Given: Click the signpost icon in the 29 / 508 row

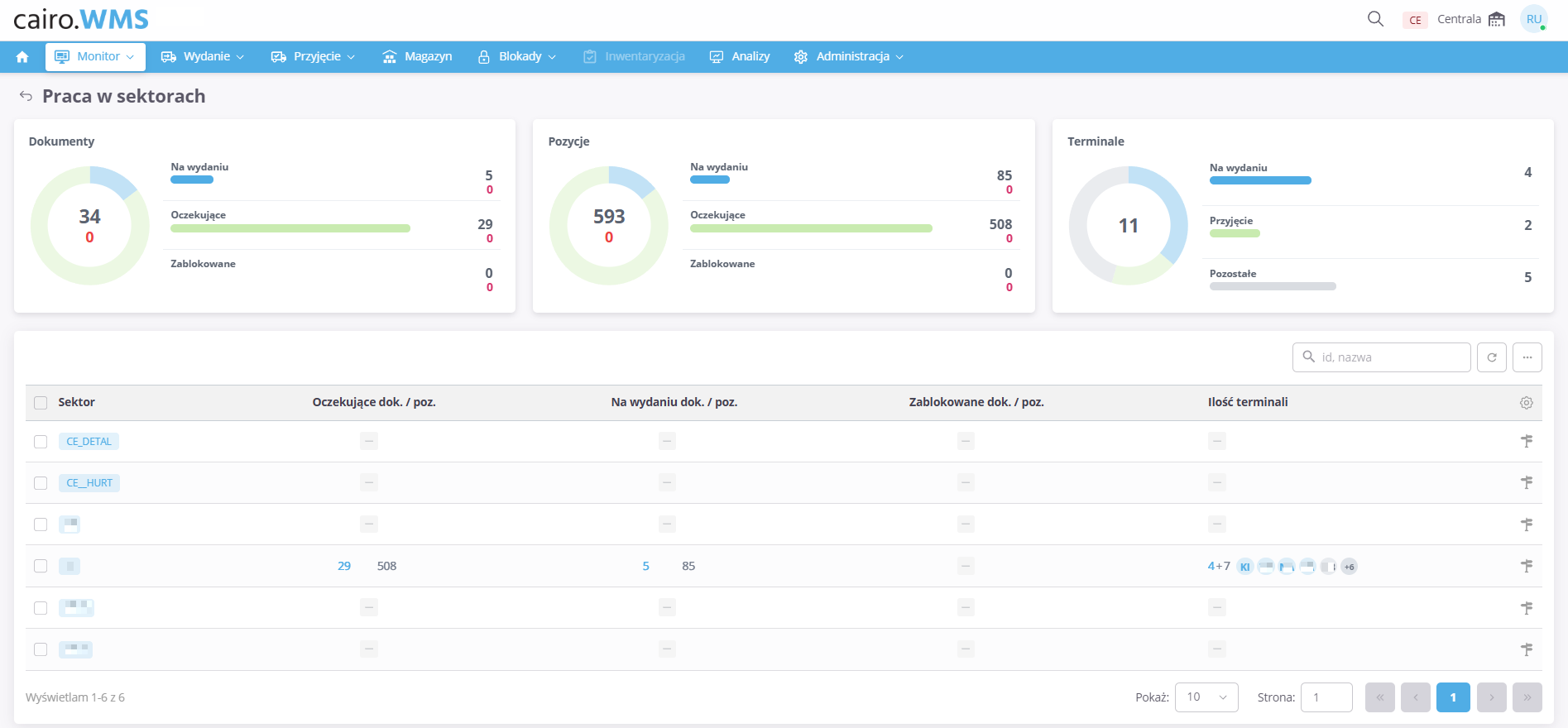Looking at the screenshot, I should (1527, 566).
